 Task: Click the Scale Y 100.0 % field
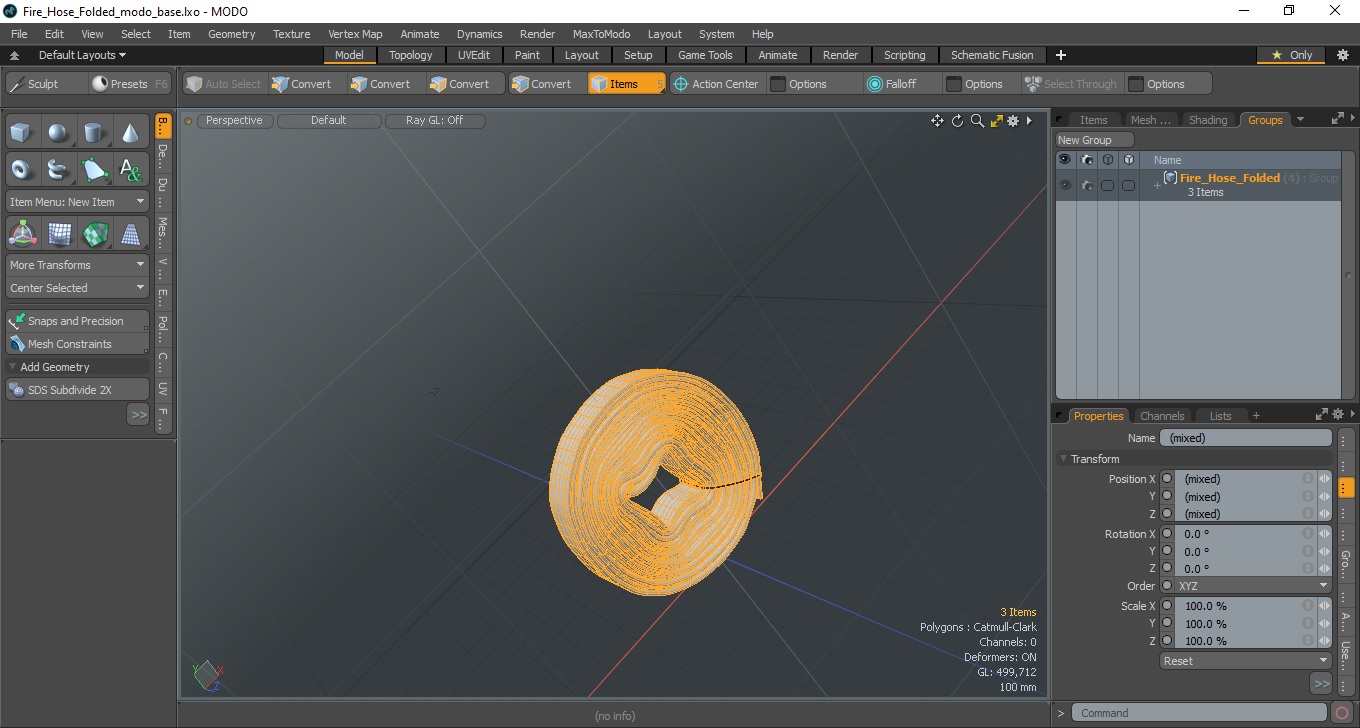(1245, 624)
